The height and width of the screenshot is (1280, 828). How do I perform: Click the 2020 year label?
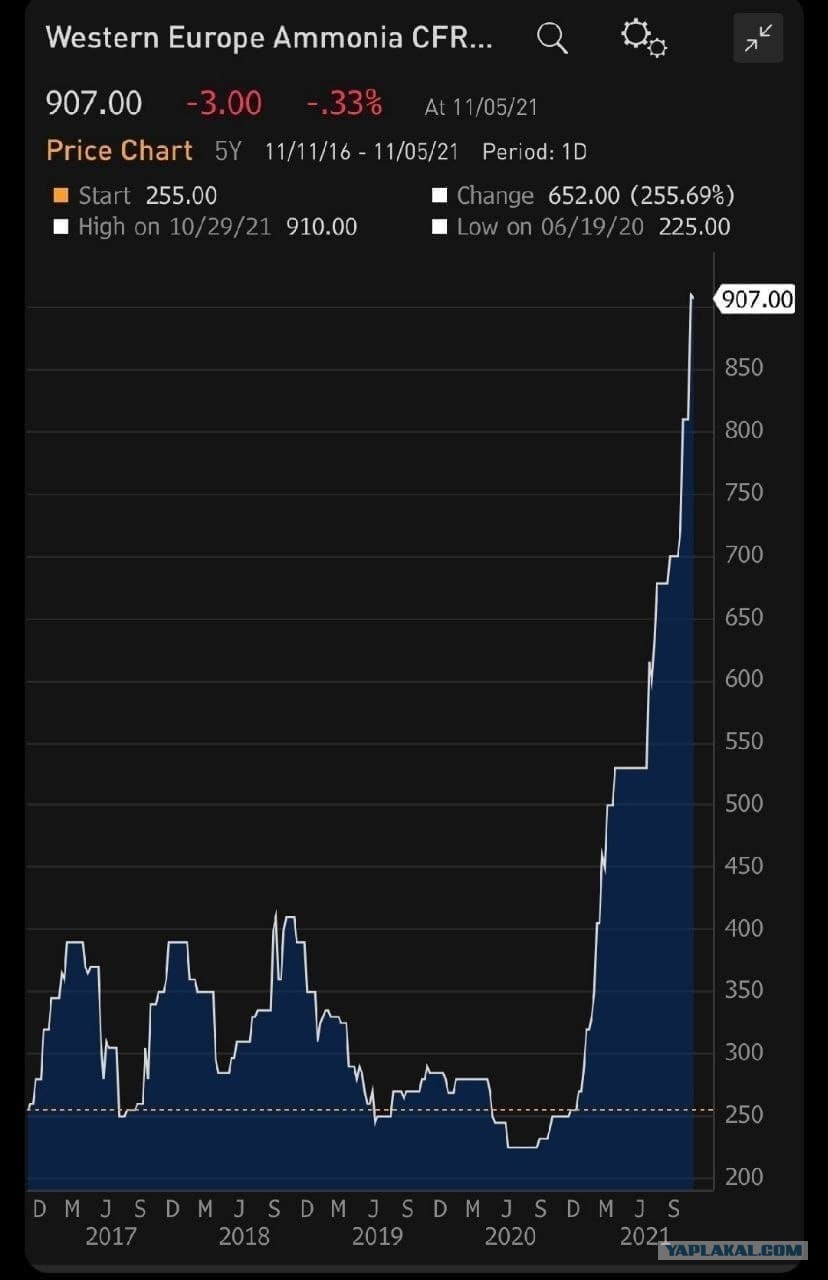510,1237
